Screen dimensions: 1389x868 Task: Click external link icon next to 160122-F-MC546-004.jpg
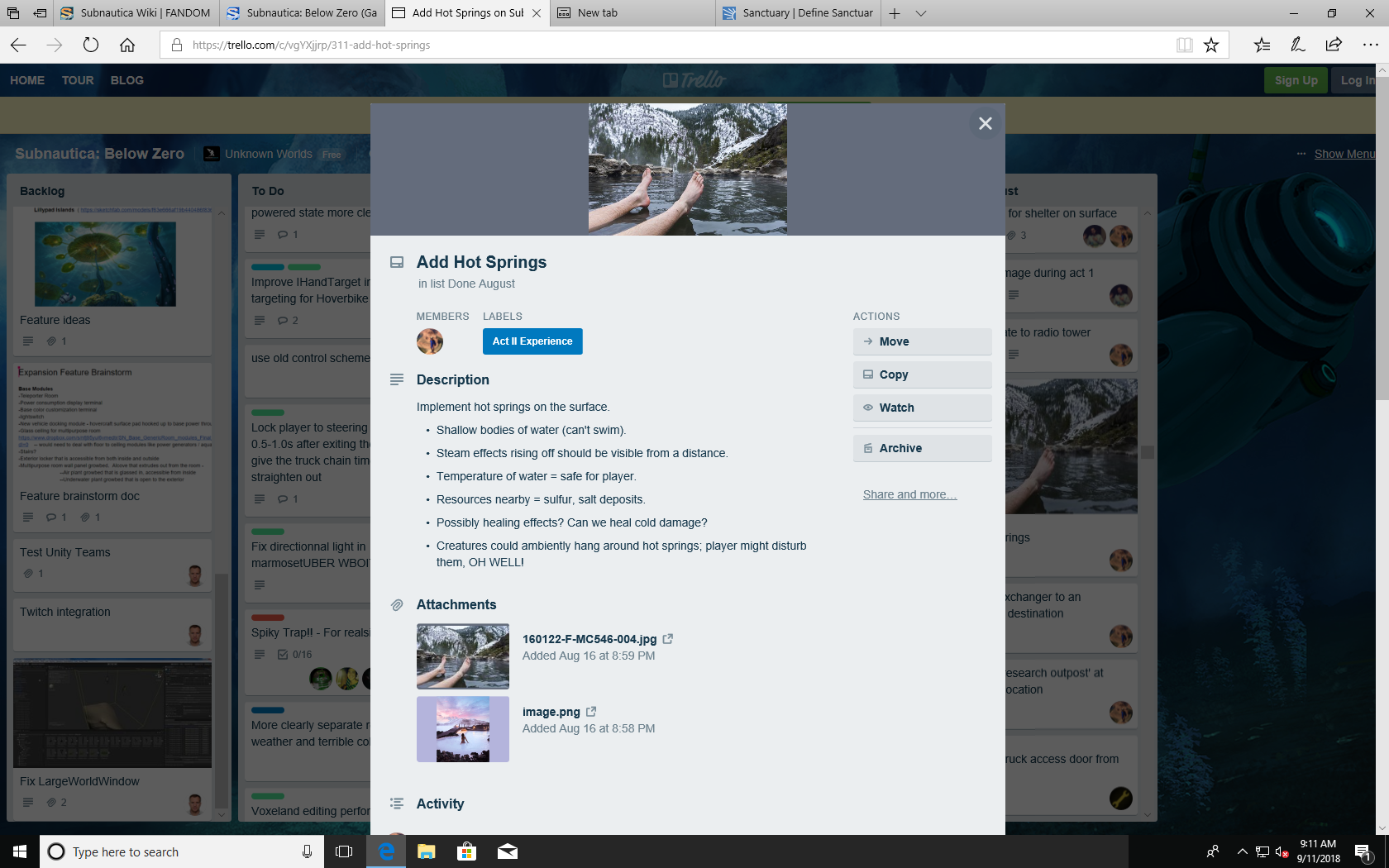click(668, 639)
